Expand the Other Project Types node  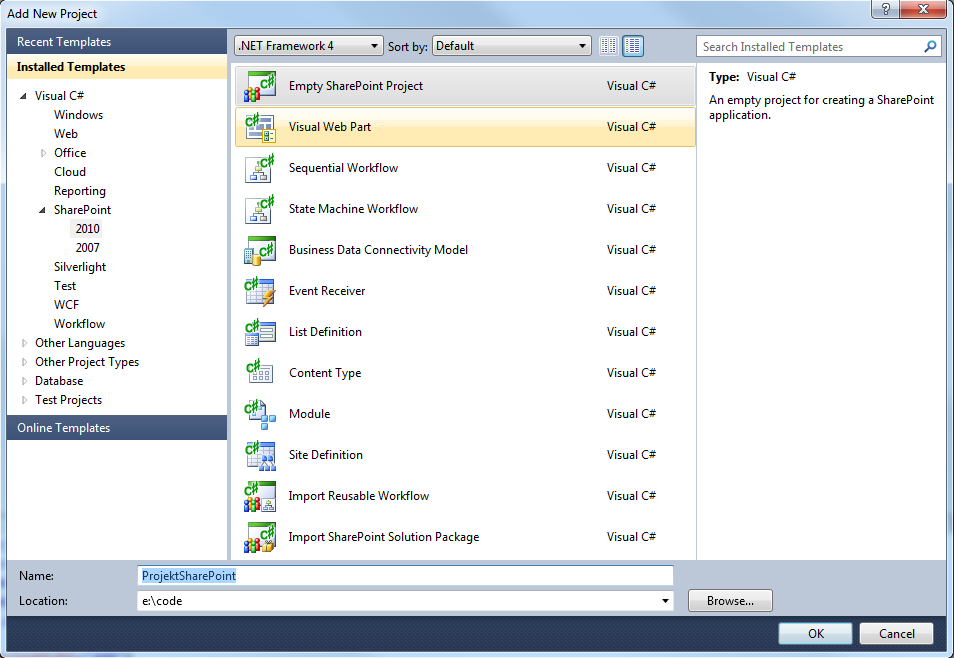coord(24,362)
